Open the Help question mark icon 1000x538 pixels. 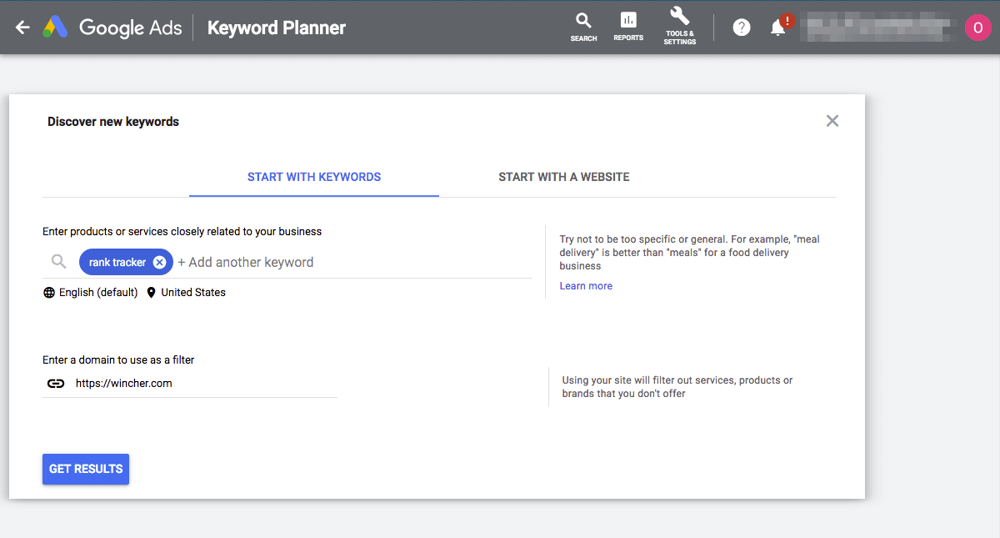[741, 27]
